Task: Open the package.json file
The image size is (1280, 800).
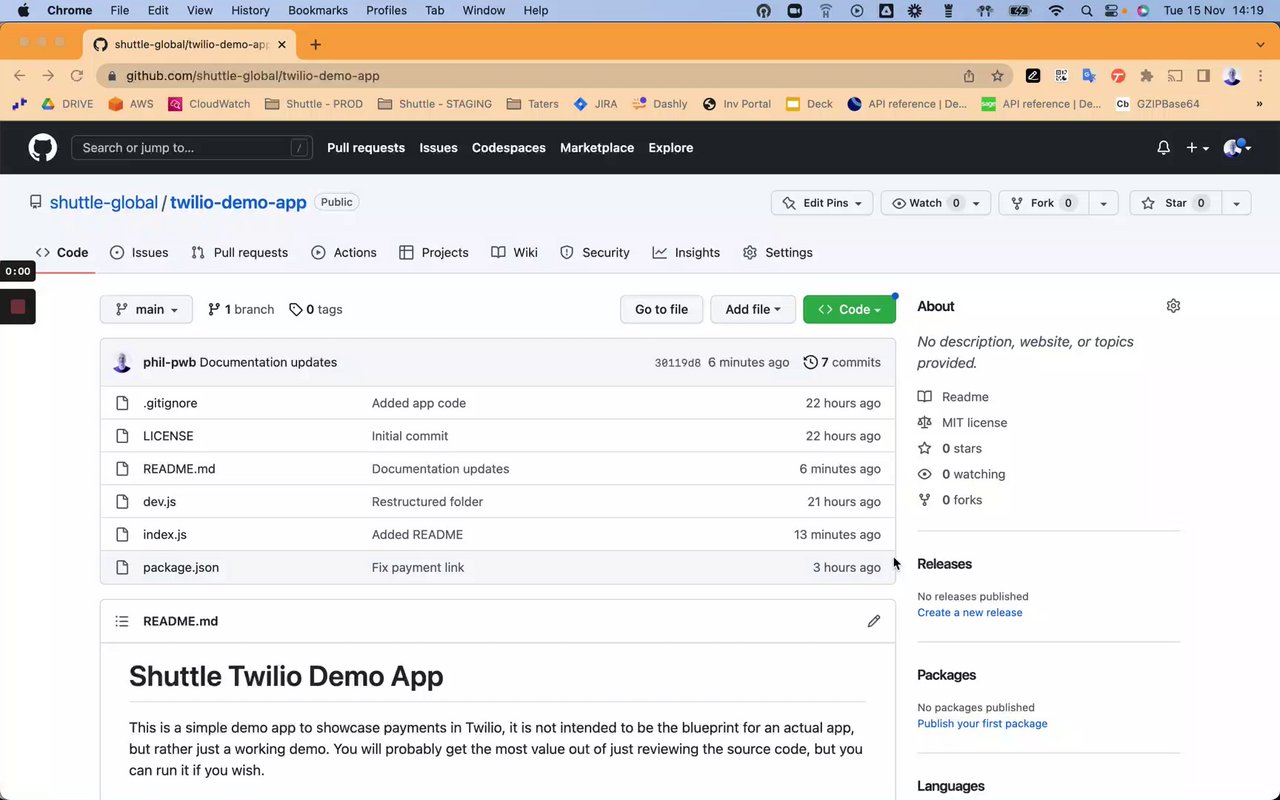Action: click(181, 568)
